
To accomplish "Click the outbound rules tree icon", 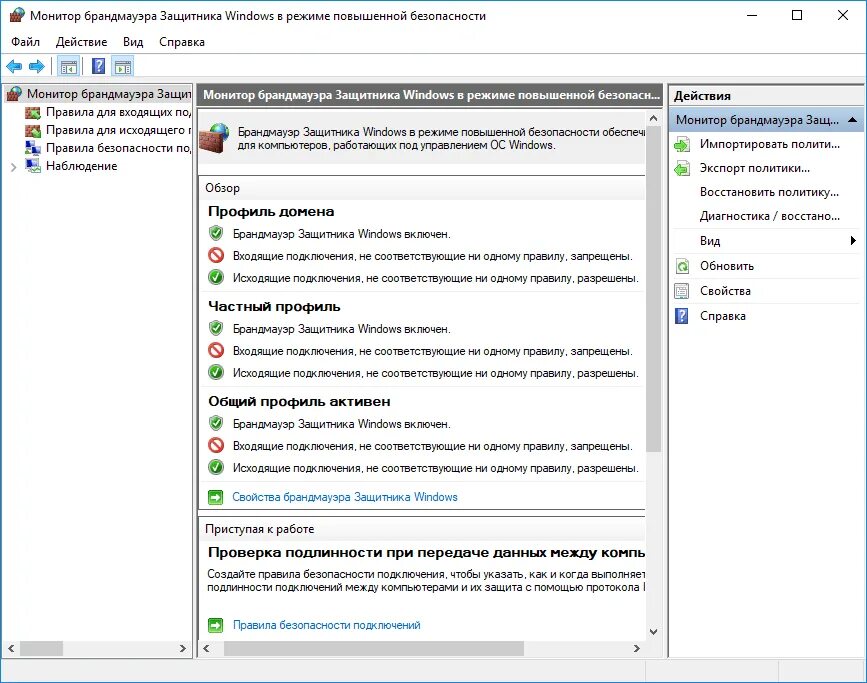I will 33,131.
